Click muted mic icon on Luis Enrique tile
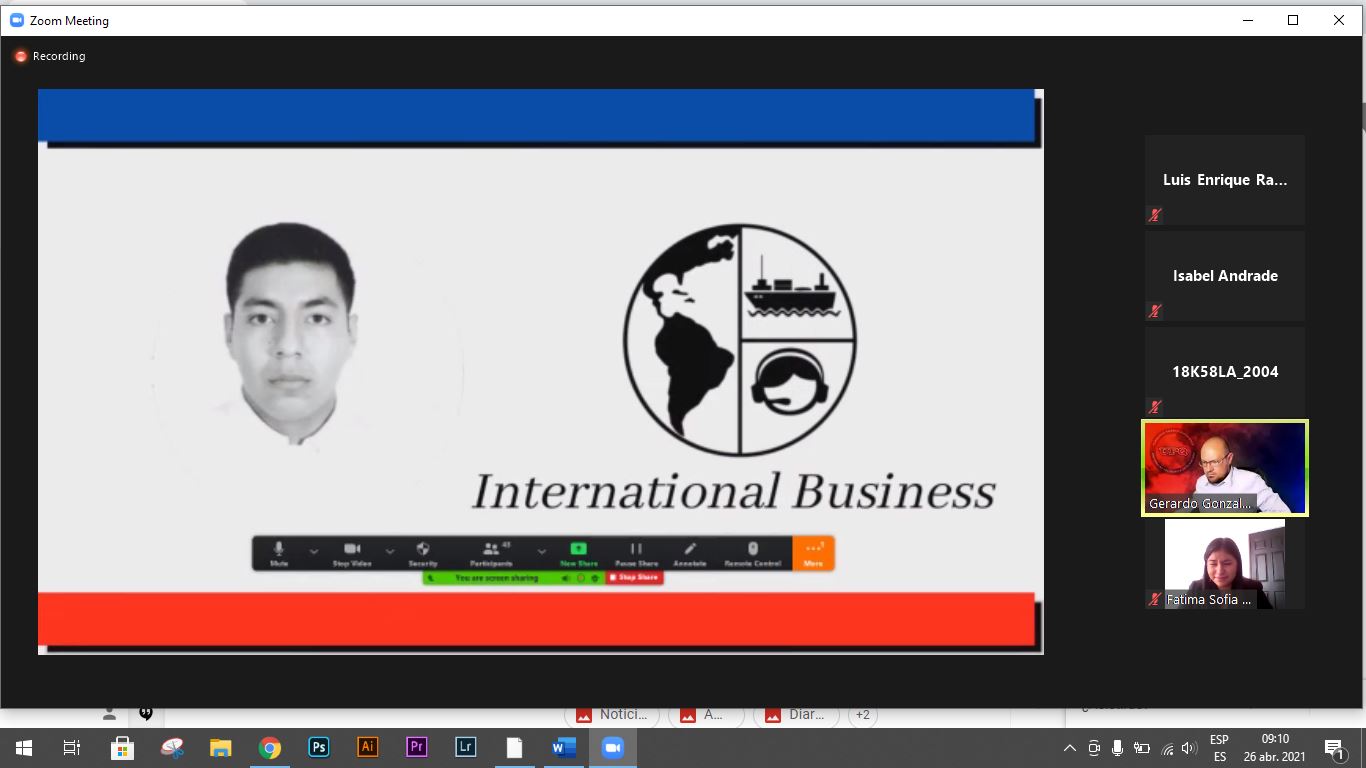 point(1155,215)
